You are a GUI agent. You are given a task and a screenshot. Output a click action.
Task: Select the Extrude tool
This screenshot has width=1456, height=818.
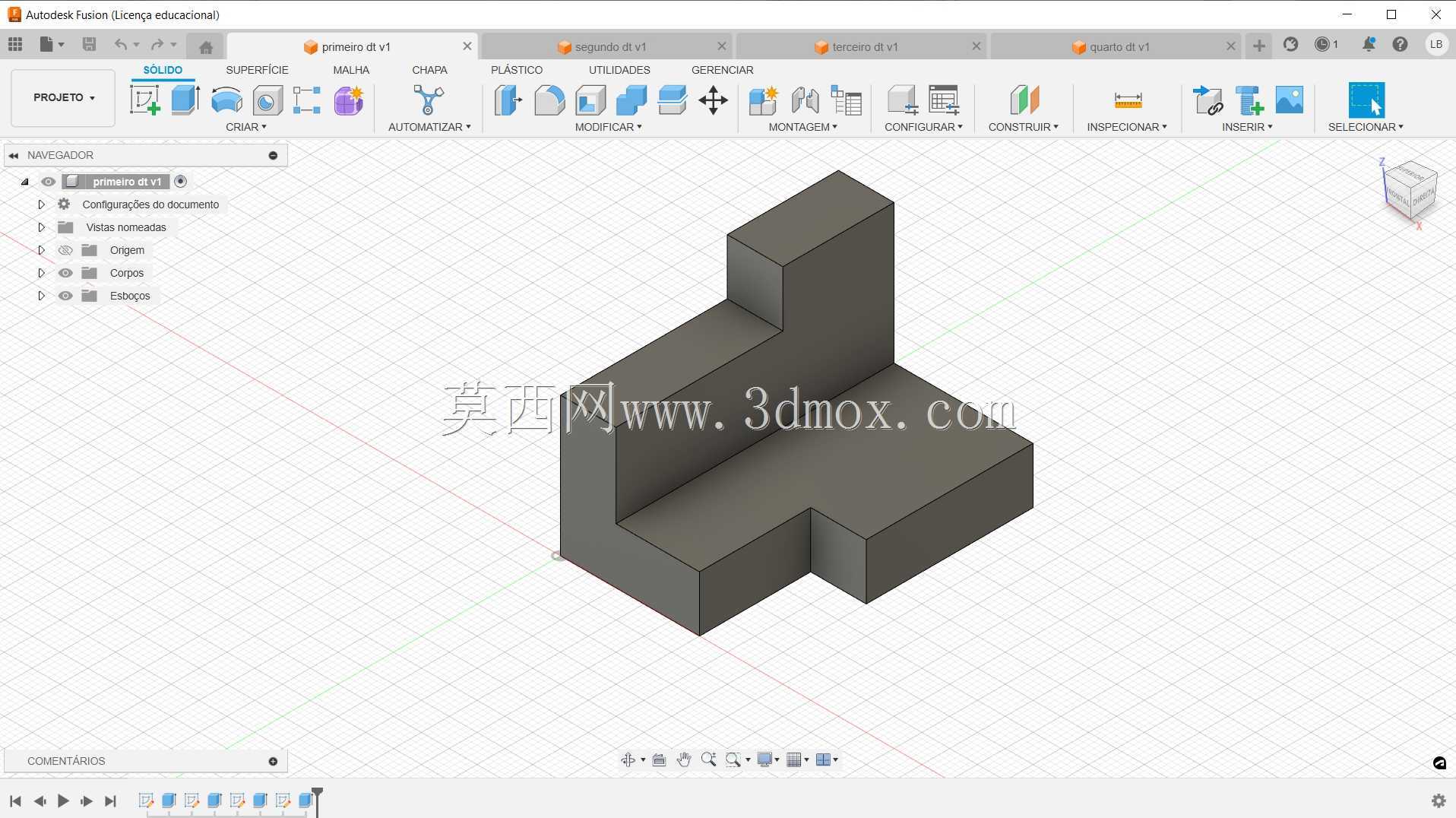(x=185, y=100)
